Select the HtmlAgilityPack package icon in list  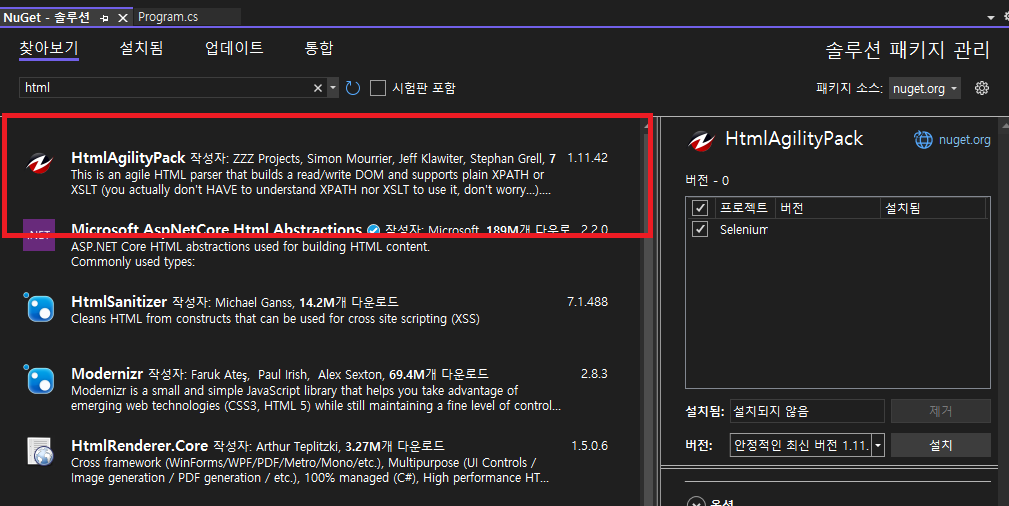pos(39,164)
